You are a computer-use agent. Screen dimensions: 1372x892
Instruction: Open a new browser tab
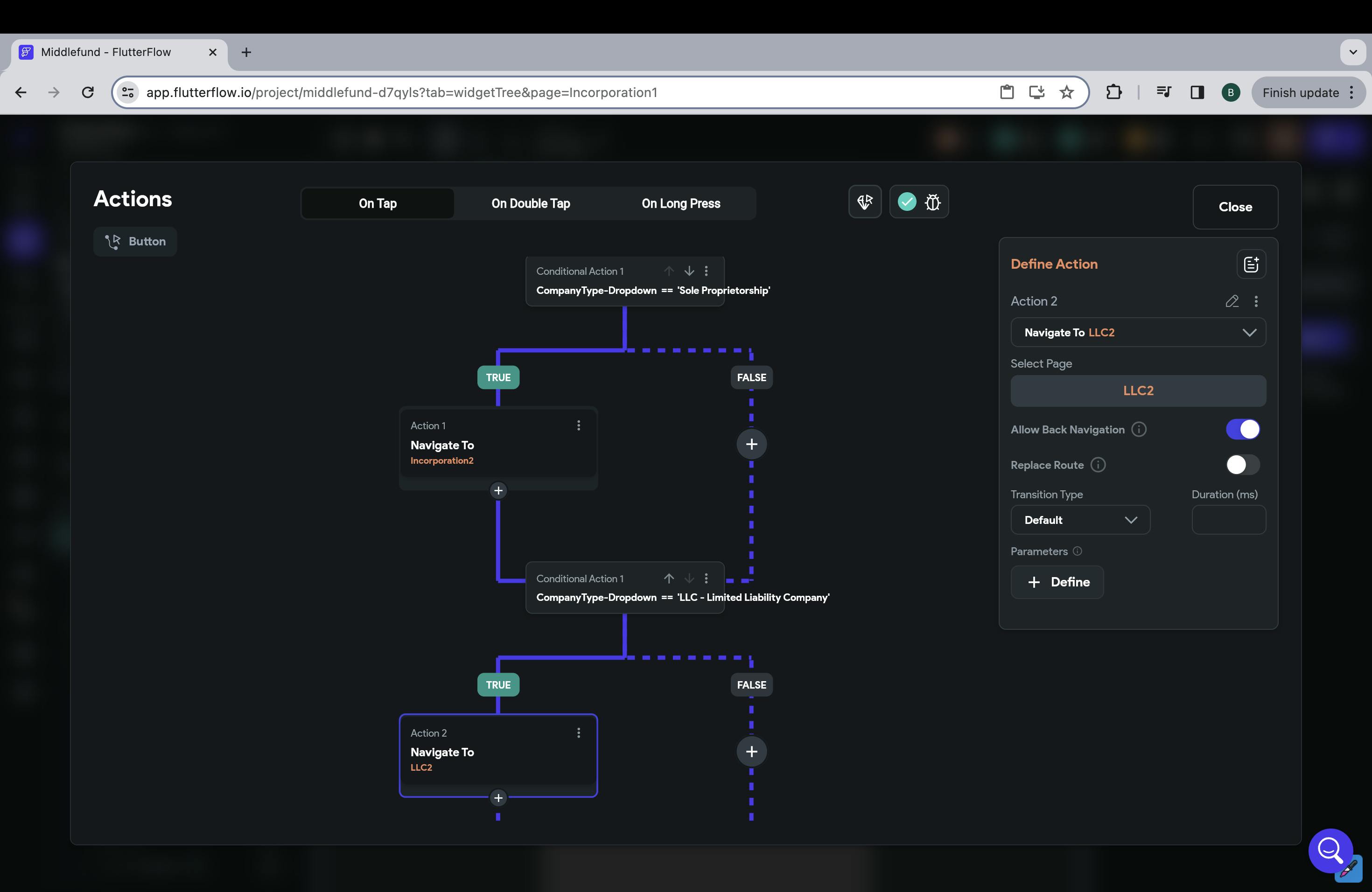click(246, 52)
